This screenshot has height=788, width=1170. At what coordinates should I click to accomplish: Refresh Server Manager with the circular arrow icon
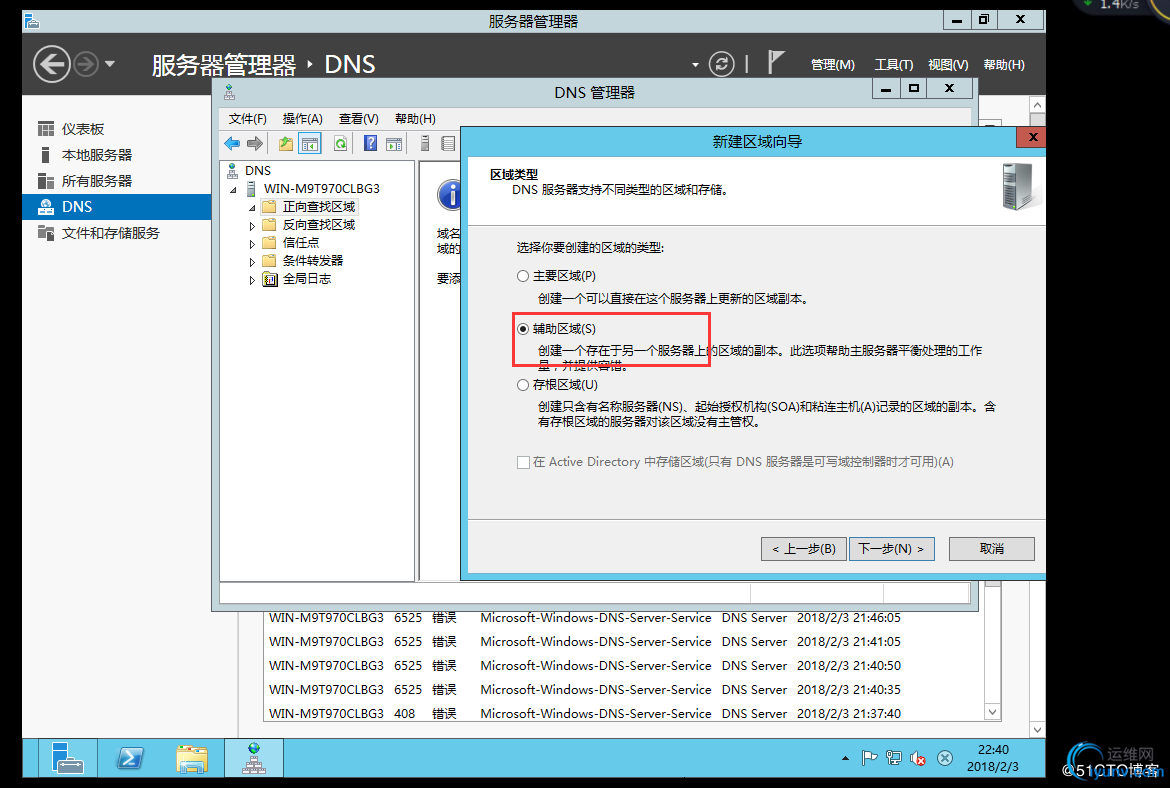pos(722,64)
